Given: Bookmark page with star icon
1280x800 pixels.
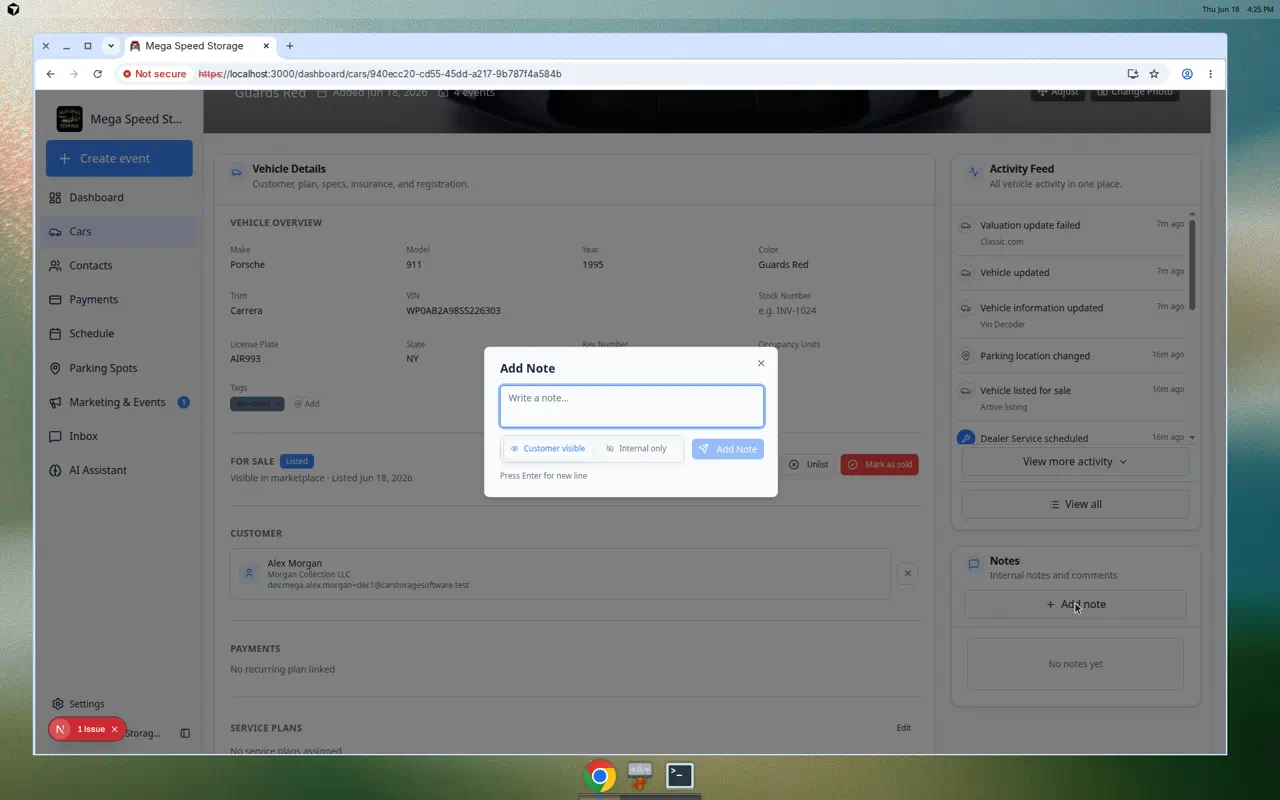Looking at the screenshot, I should (x=1154, y=74).
